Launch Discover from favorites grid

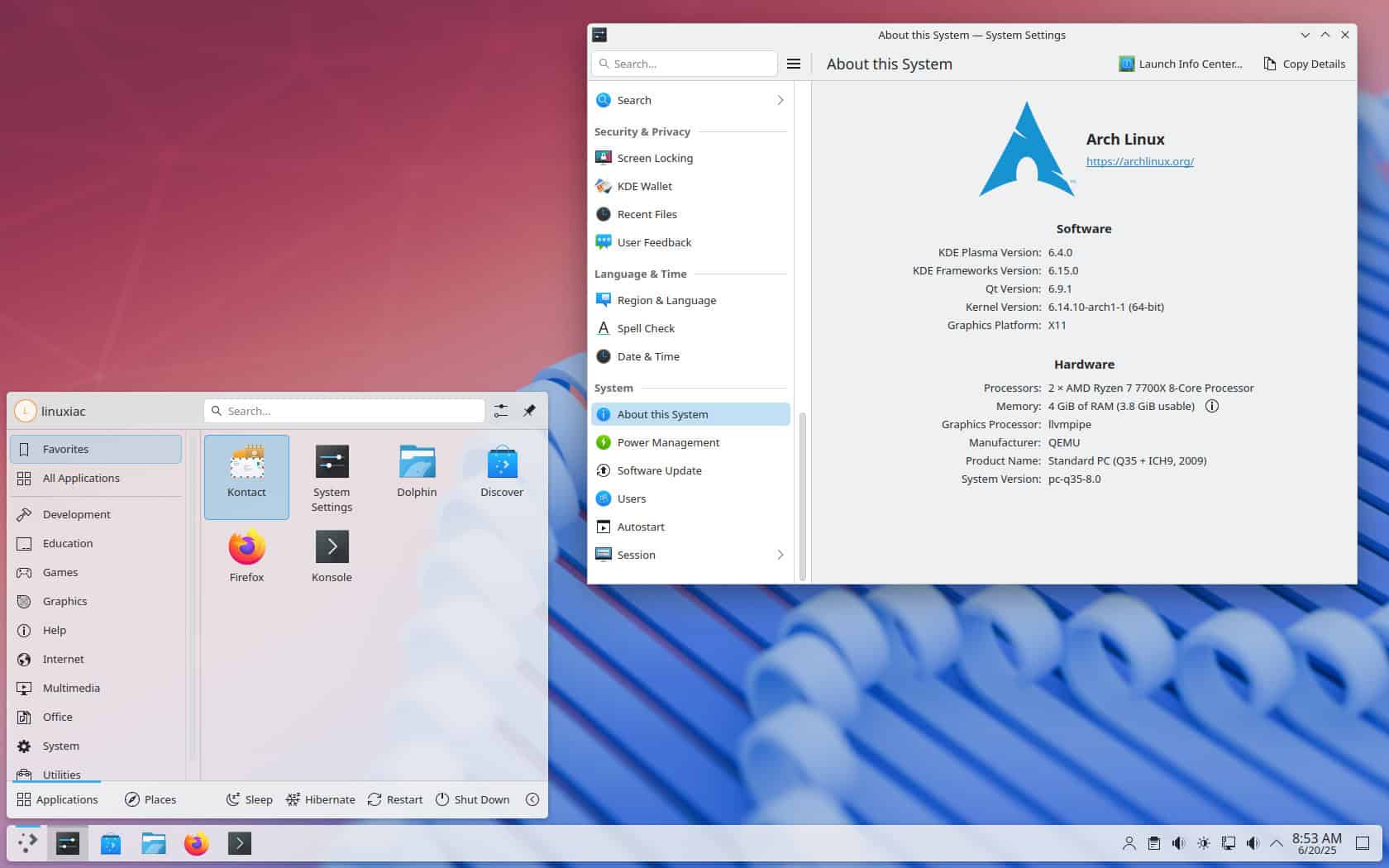click(x=502, y=471)
